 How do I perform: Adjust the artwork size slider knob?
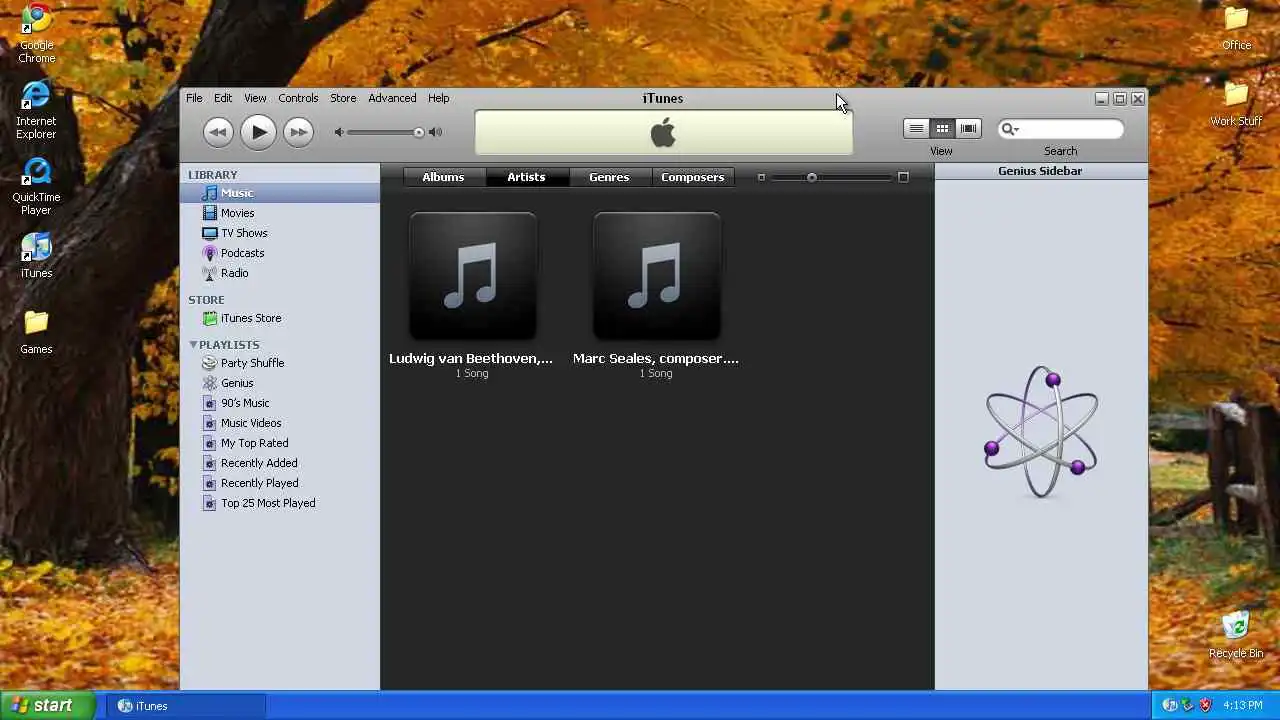812,177
